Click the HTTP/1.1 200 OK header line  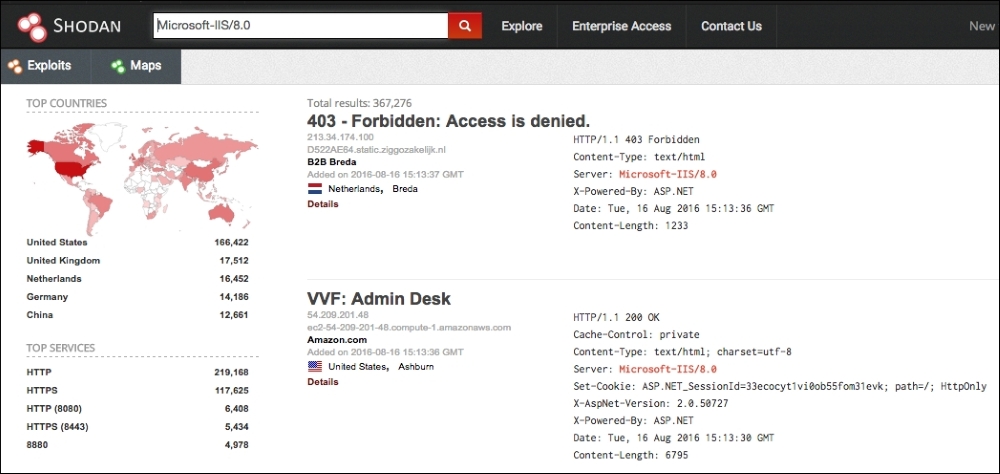616,317
